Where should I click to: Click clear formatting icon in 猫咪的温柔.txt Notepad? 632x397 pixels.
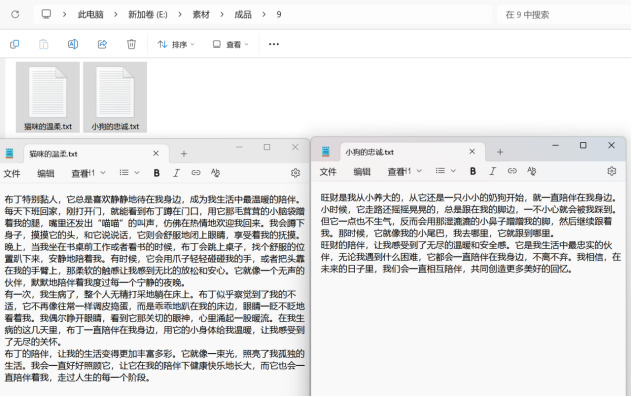(215, 173)
